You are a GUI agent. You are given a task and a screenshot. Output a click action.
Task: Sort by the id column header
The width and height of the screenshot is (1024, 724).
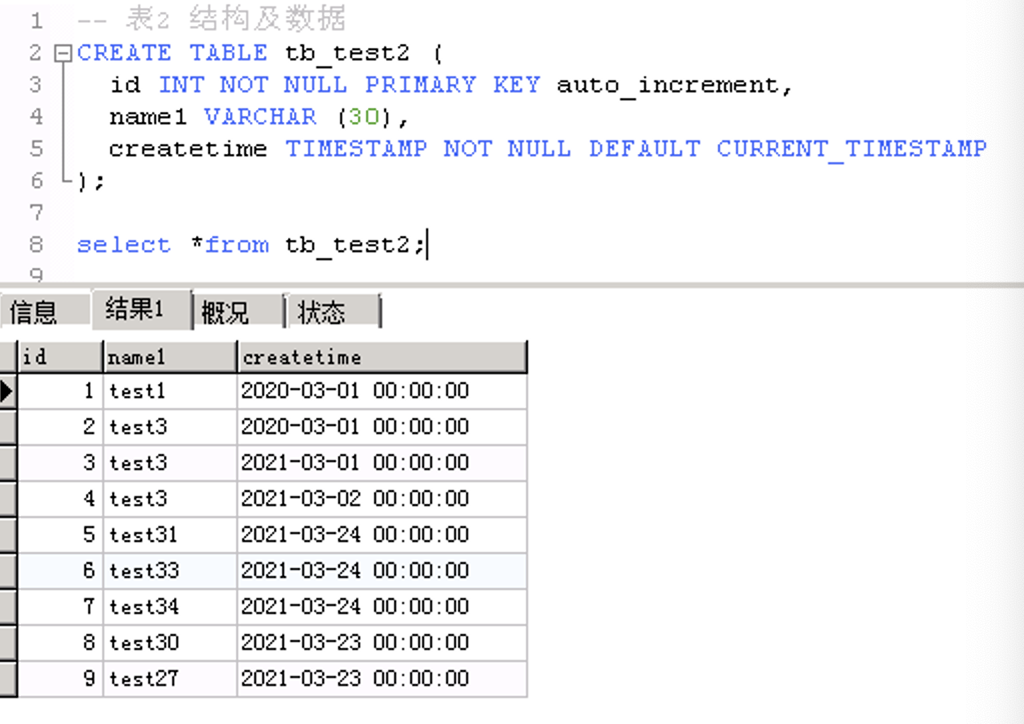tap(60, 356)
